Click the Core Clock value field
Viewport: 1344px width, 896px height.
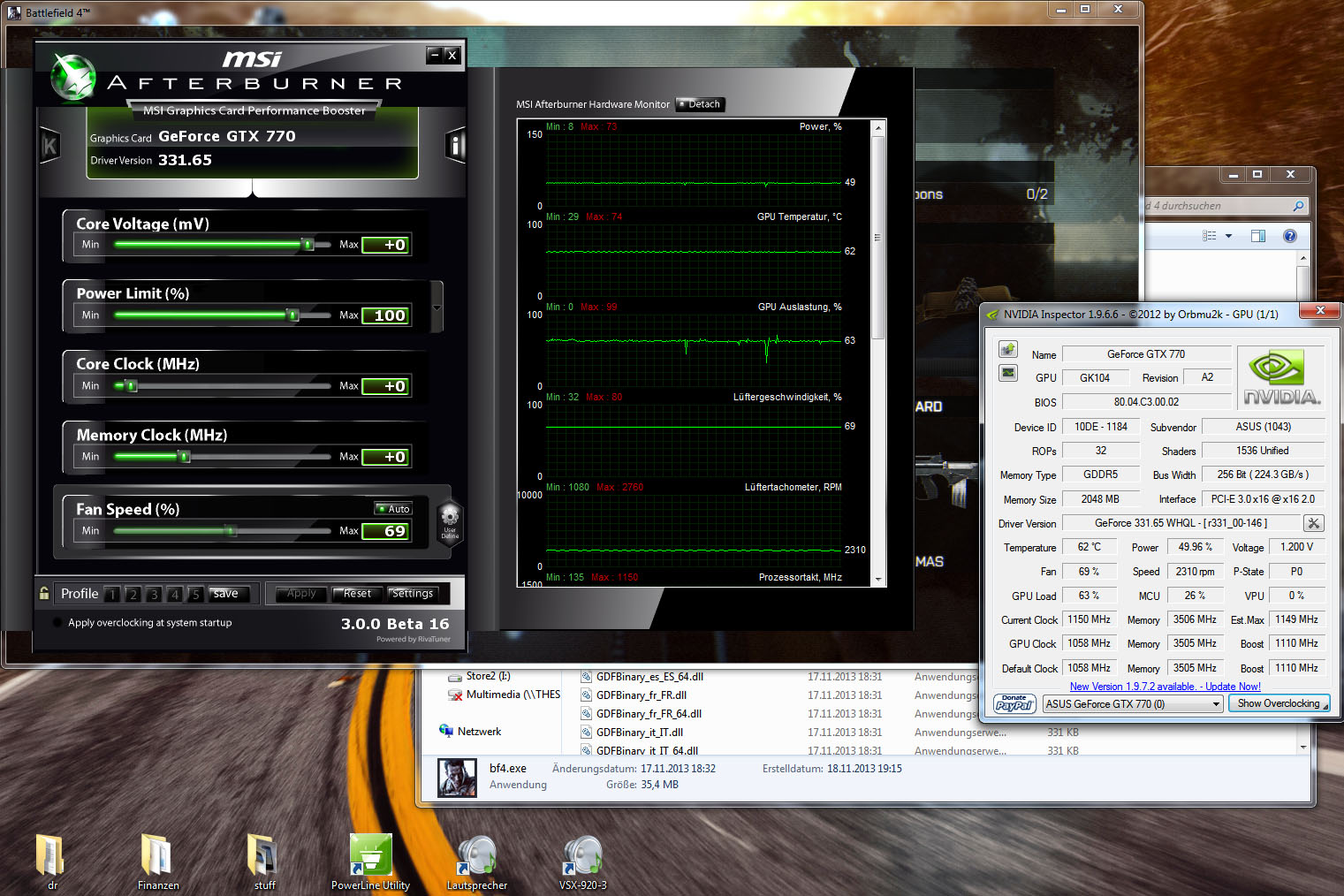[386, 386]
